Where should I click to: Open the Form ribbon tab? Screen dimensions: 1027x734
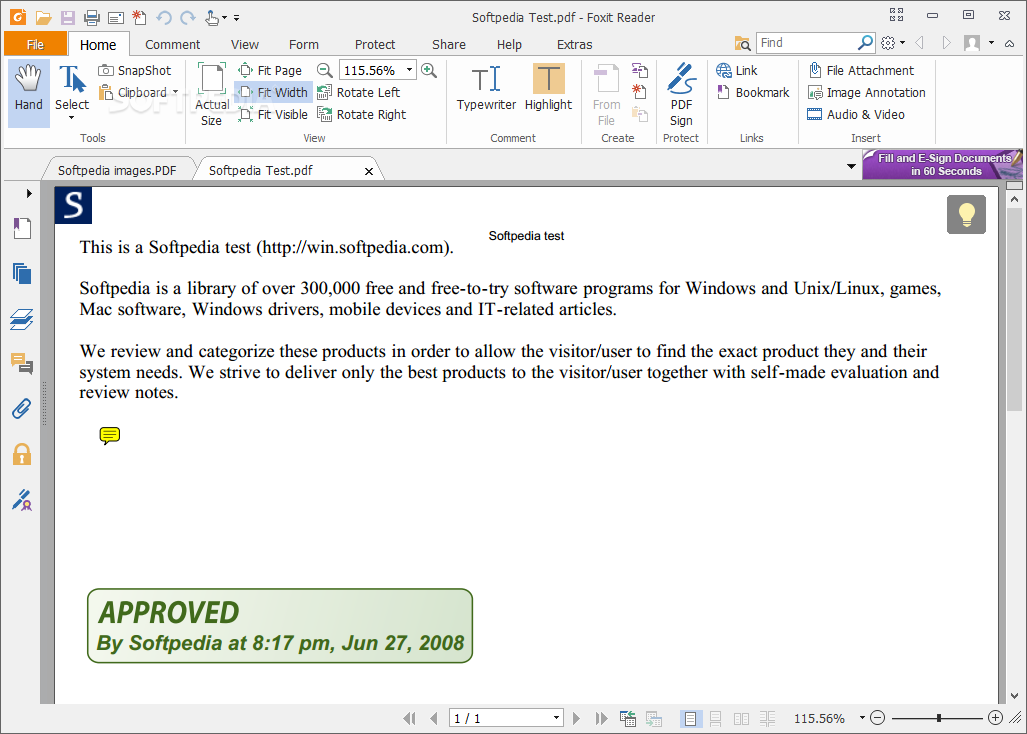[x=304, y=45]
